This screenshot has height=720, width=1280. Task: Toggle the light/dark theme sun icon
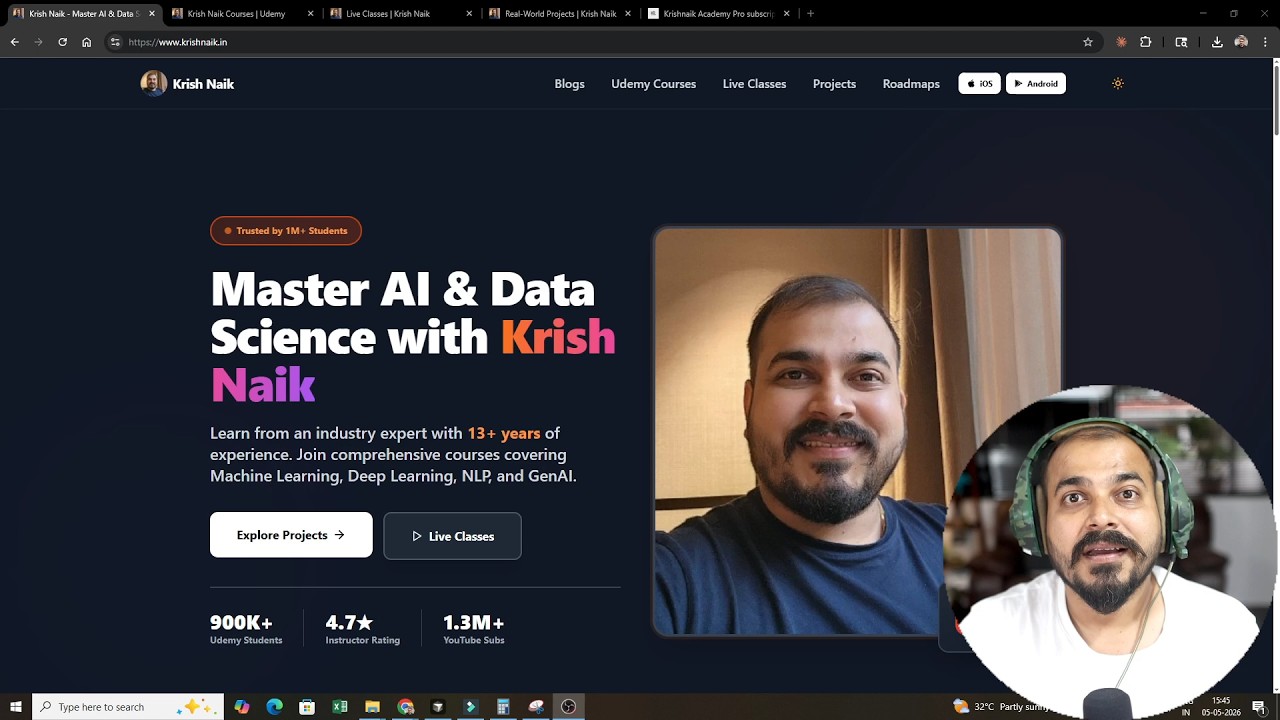1118,84
